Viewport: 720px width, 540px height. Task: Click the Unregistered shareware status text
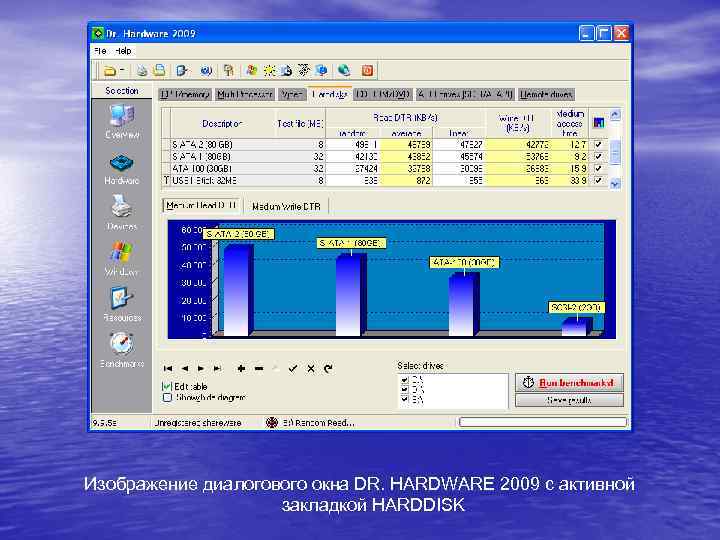[198, 422]
